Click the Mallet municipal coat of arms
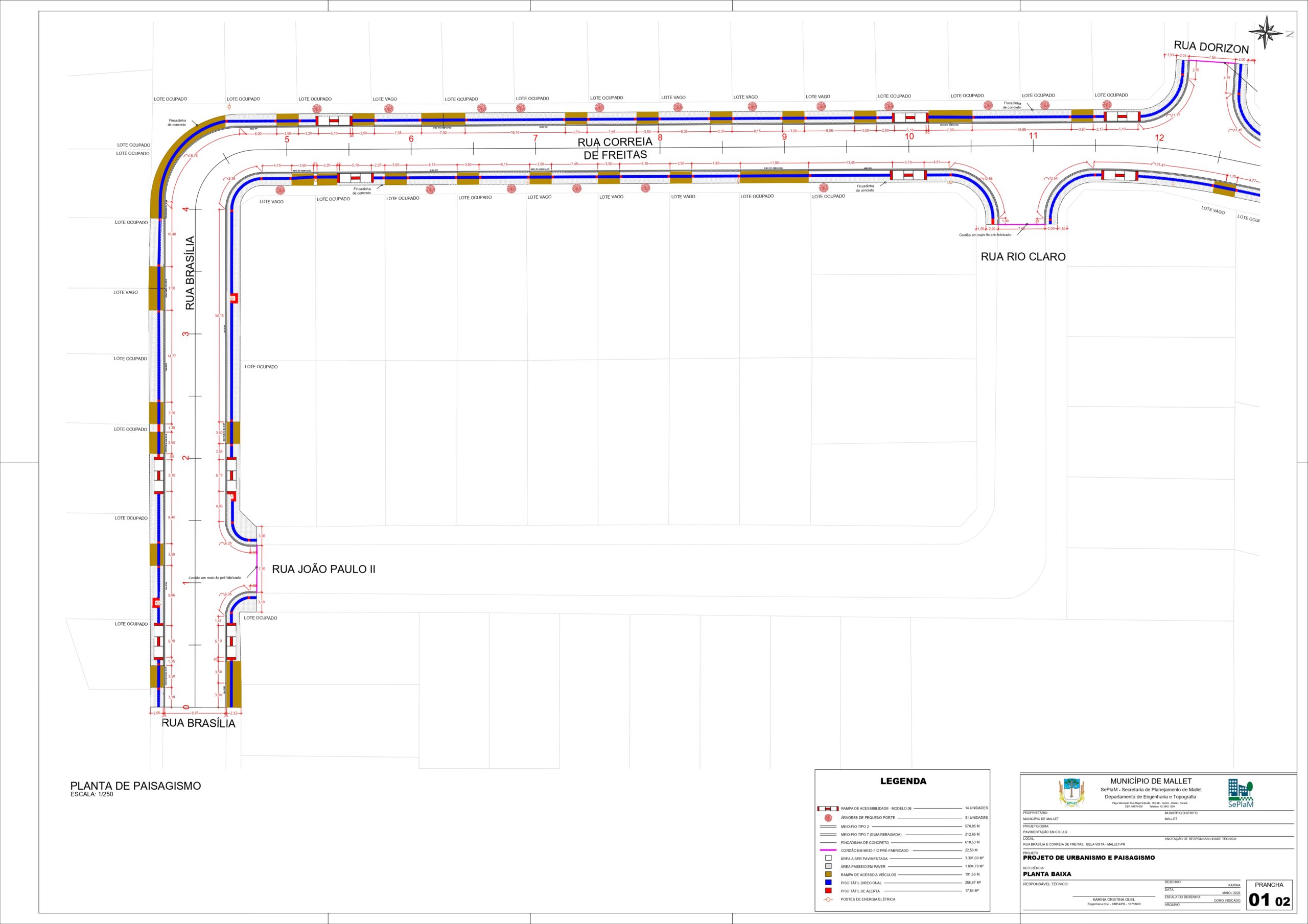 (x=1071, y=792)
